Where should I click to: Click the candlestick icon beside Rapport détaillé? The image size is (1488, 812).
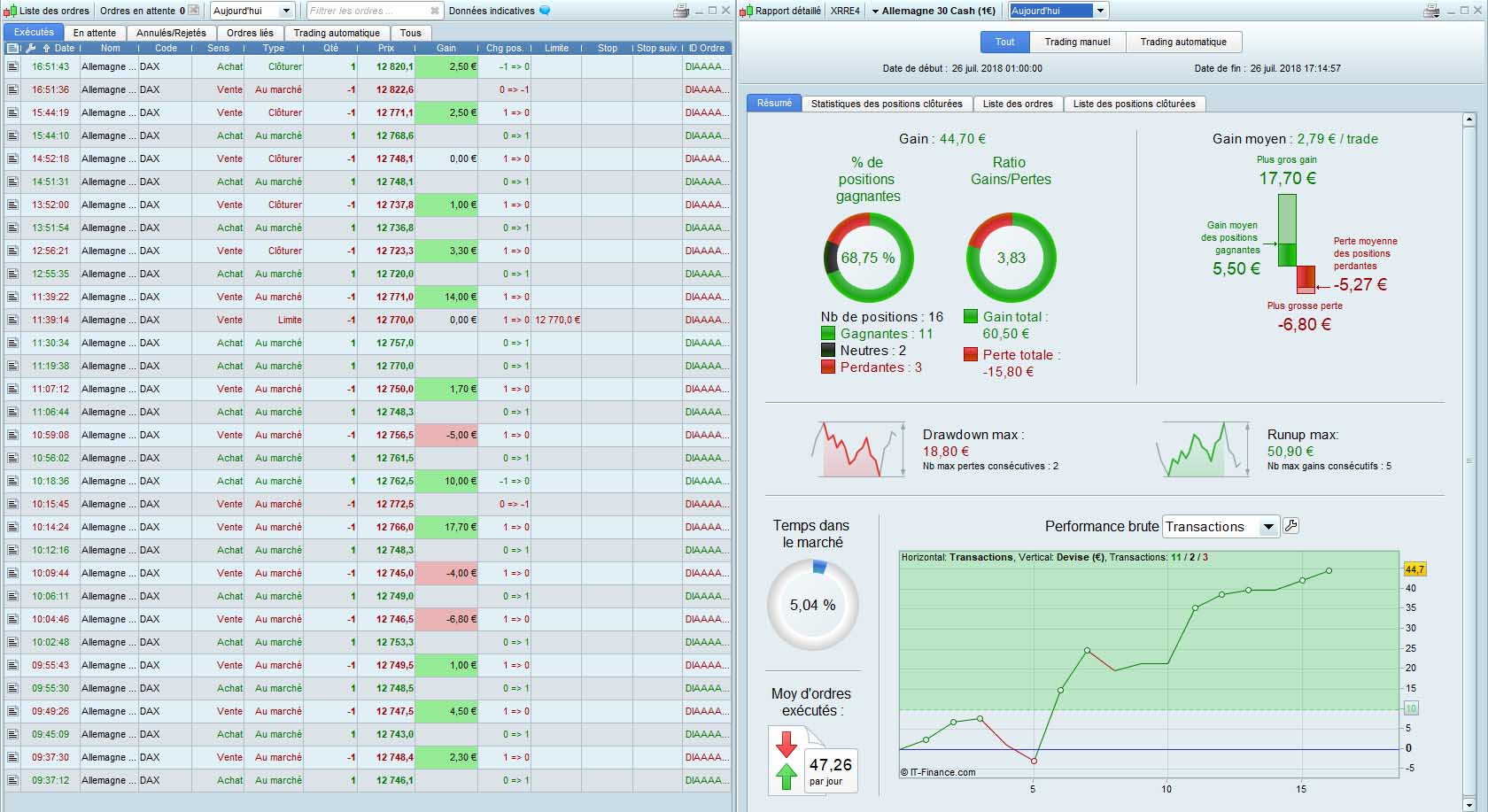coord(747,11)
